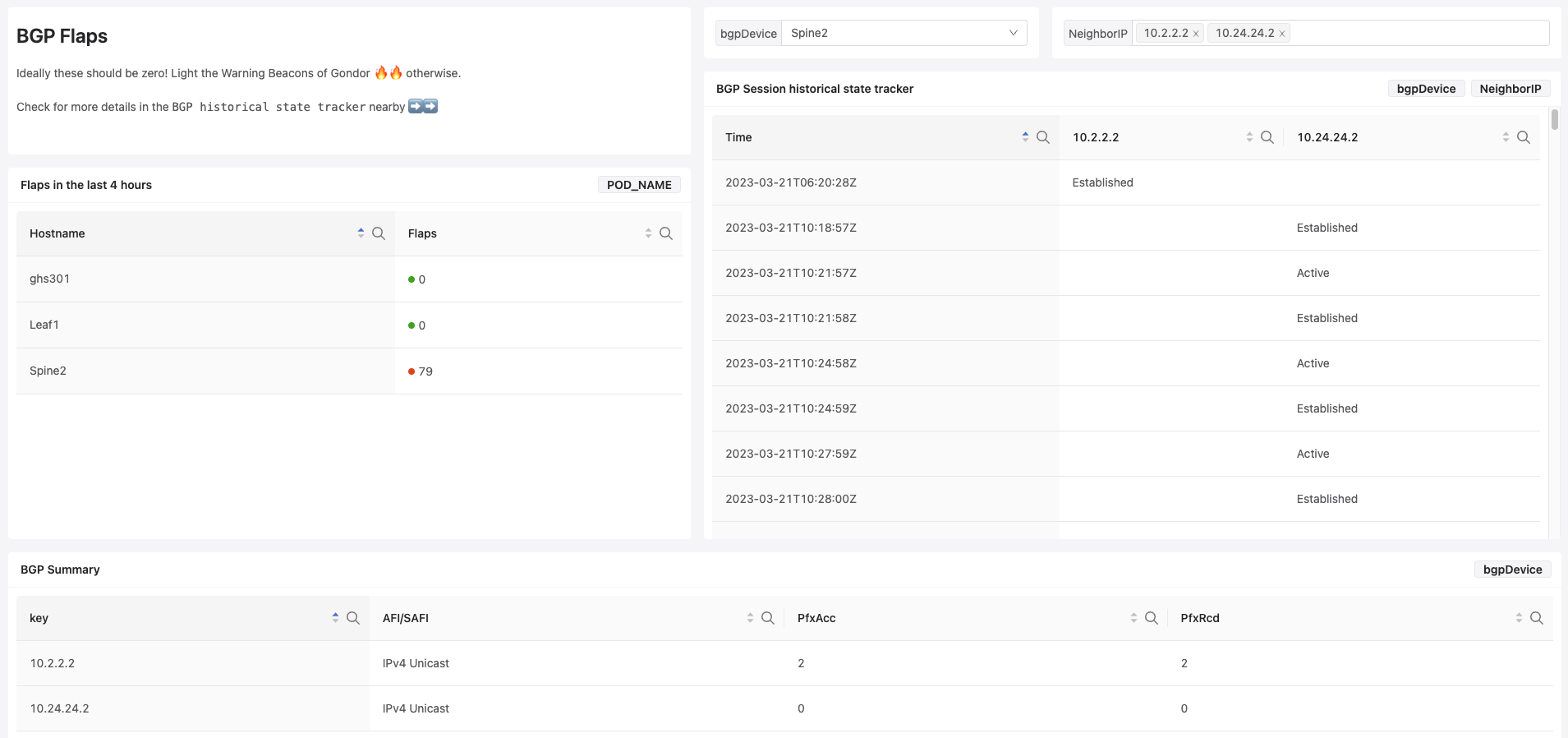This screenshot has height=738, width=1568.
Task: Sort the key column
Action: tap(335, 618)
